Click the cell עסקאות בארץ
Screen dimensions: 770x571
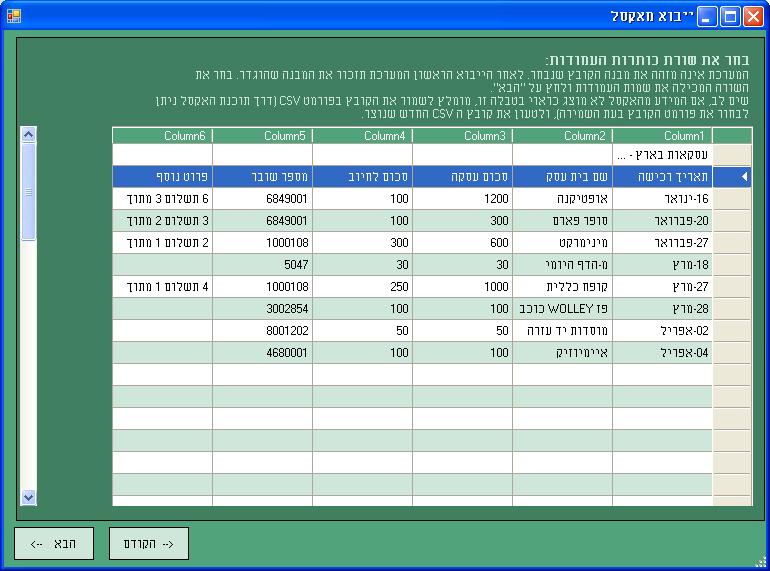pos(662,155)
